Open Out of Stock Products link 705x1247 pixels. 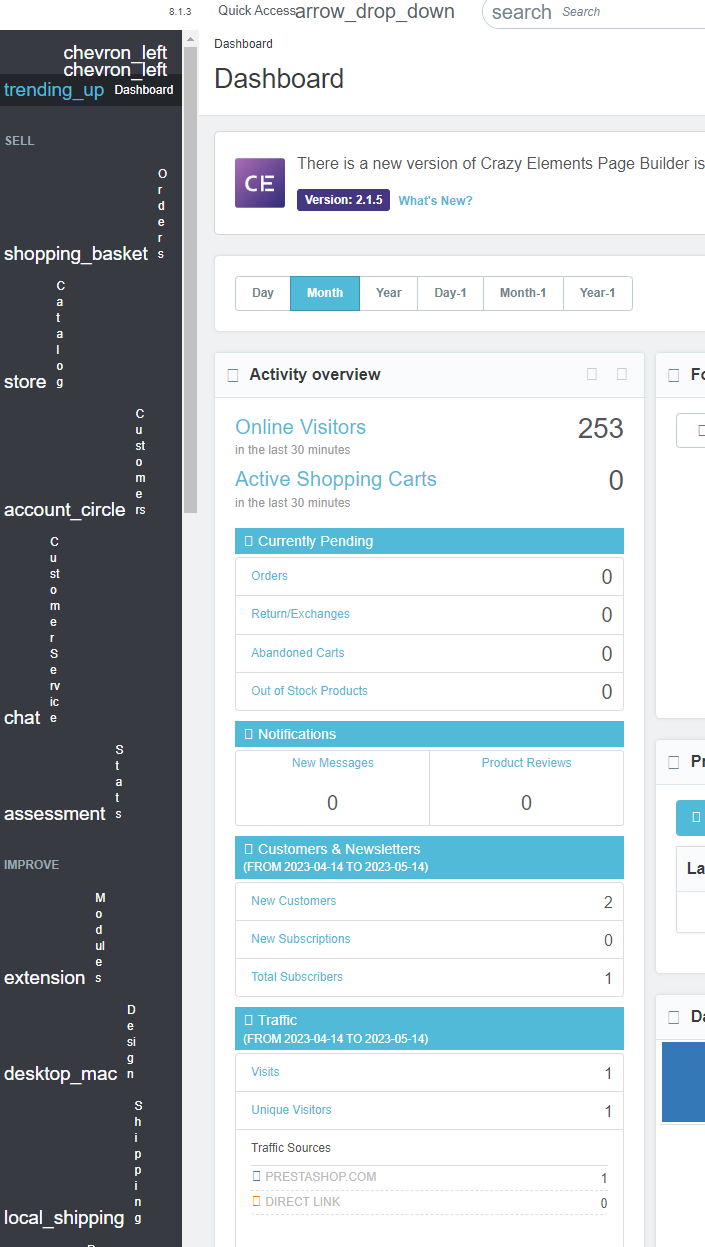[309, 691]
